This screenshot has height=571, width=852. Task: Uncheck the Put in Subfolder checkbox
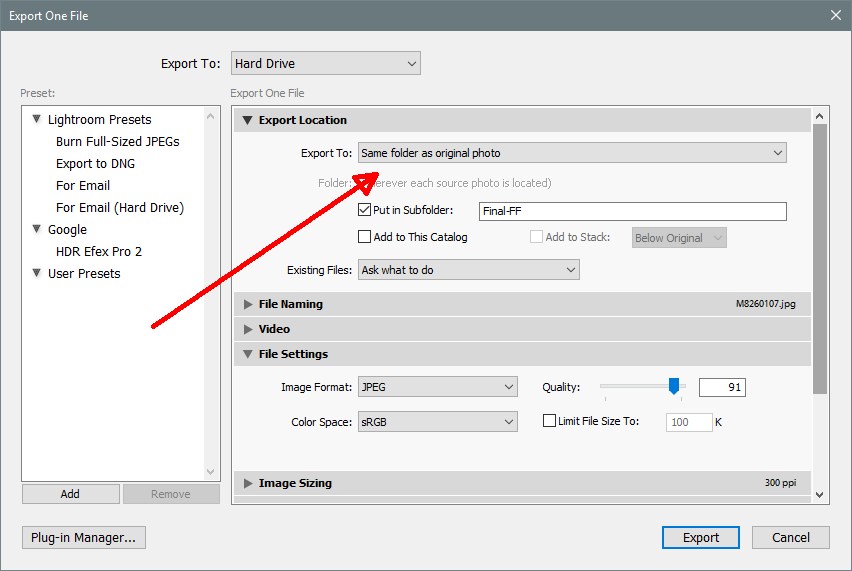365,210
